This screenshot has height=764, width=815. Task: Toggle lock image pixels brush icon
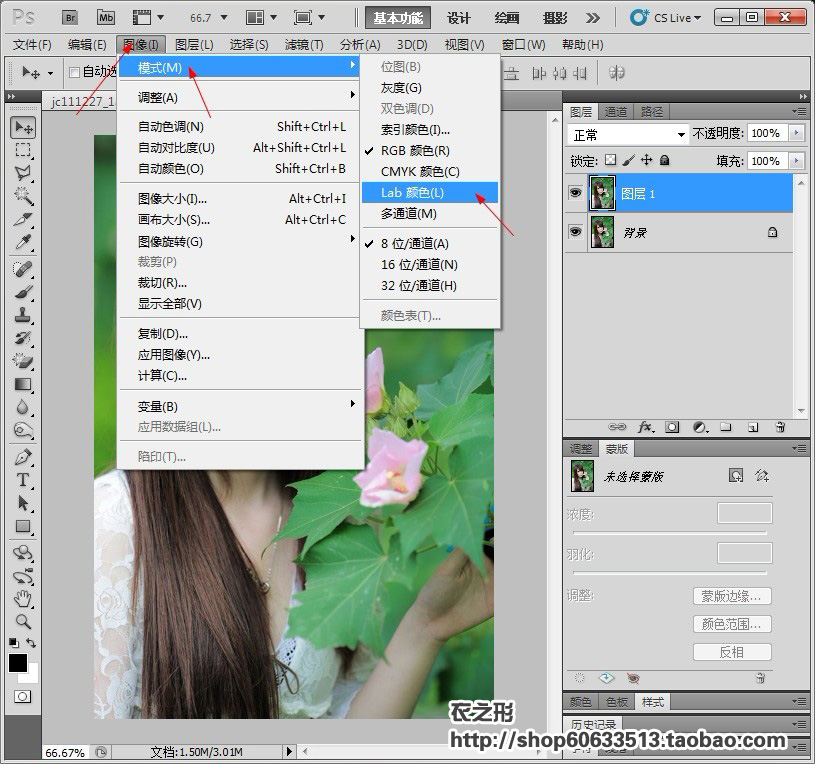click(628, 160)
